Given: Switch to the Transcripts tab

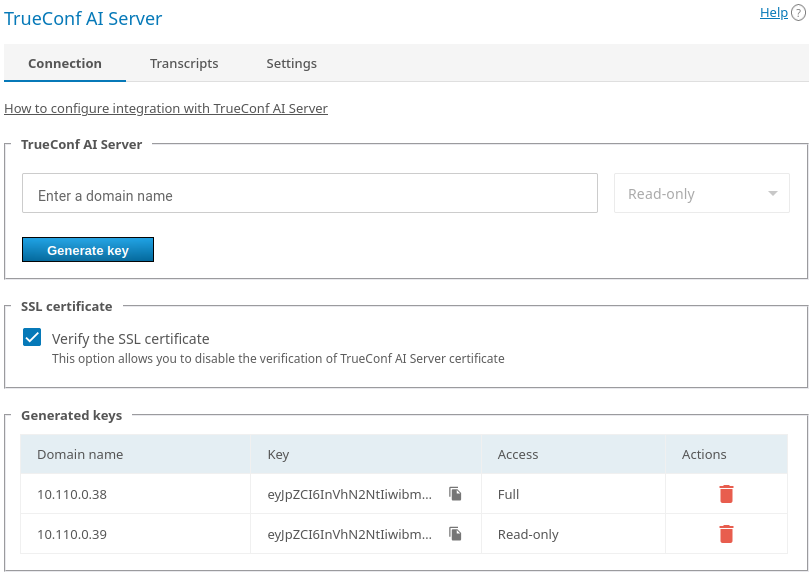Looking at the screenshot, I should coord(184,63).
